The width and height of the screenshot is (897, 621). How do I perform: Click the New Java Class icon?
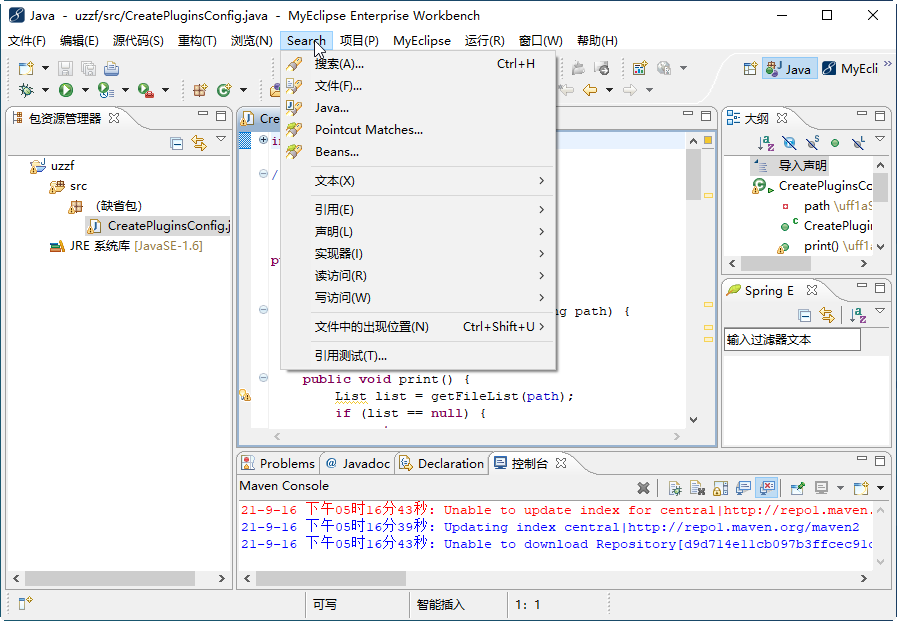tap(224, 90)
